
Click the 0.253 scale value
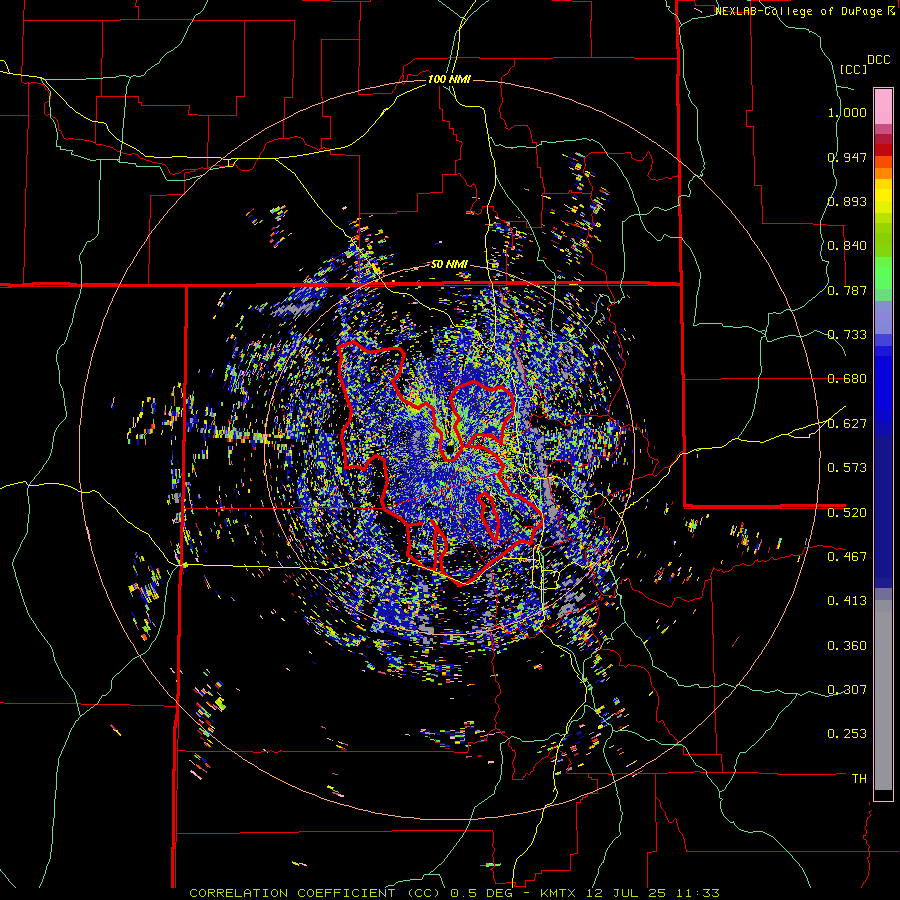847,734
